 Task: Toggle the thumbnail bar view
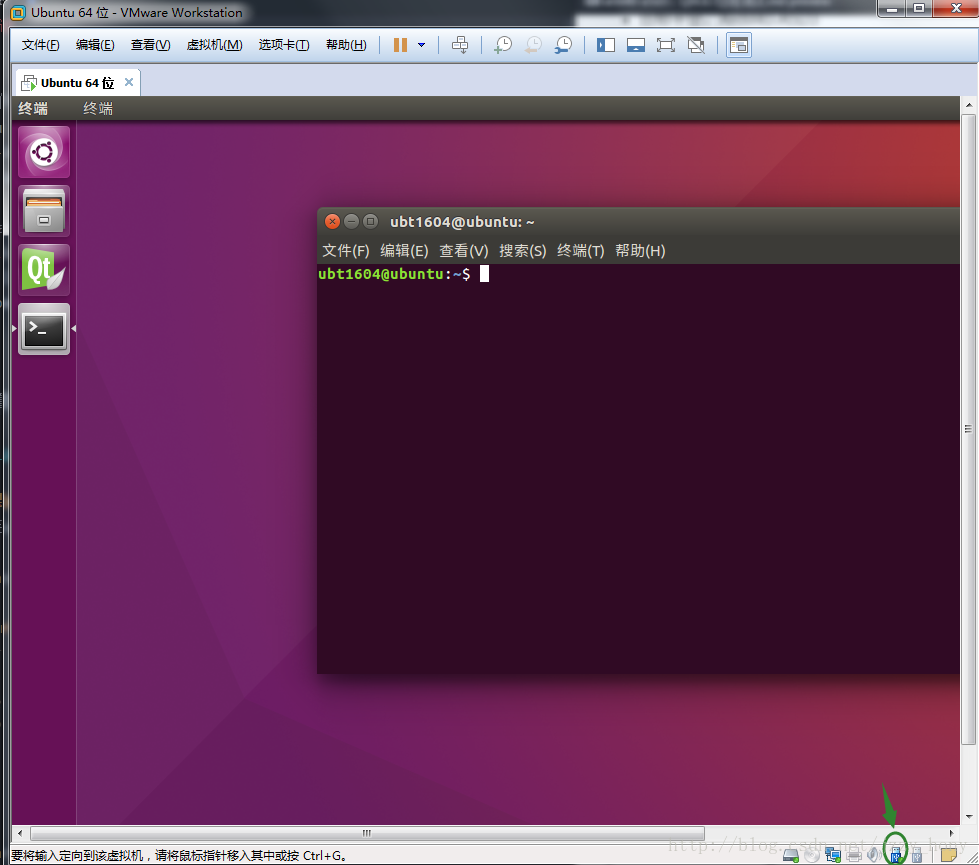pyautogui.click(x=636, y=45)
